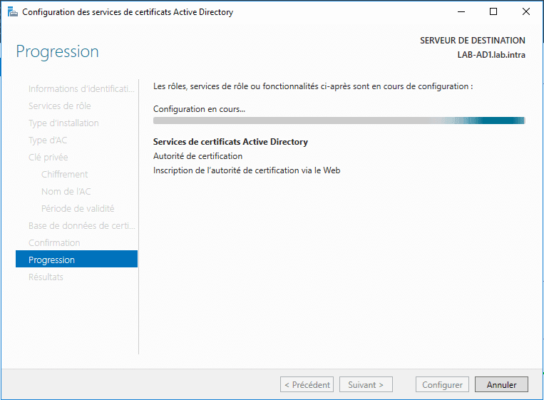Select the Confirmation step in sidebar
Viewport: 544px width, 400px height.
[x=54, y=242]
